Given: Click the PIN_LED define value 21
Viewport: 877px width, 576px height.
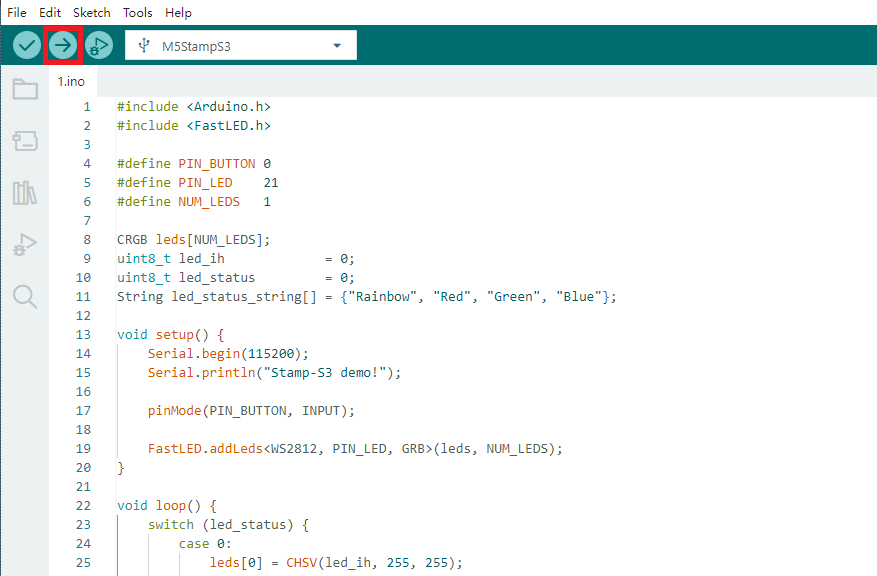Looking at the screenshot, I should tap(271, 182).
